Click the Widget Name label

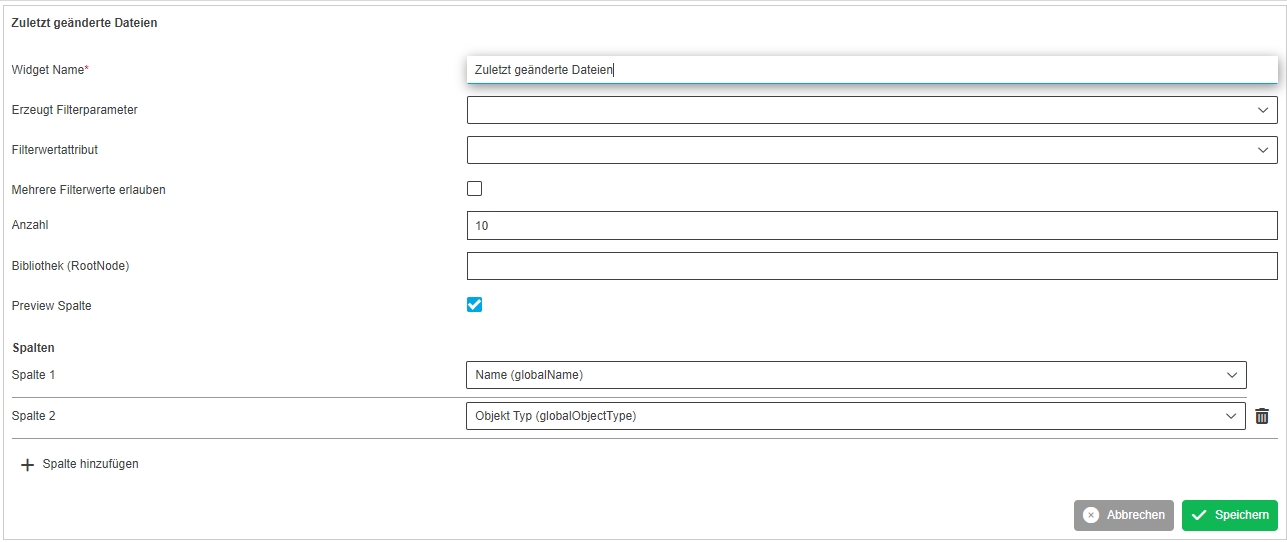click(49, 70)
